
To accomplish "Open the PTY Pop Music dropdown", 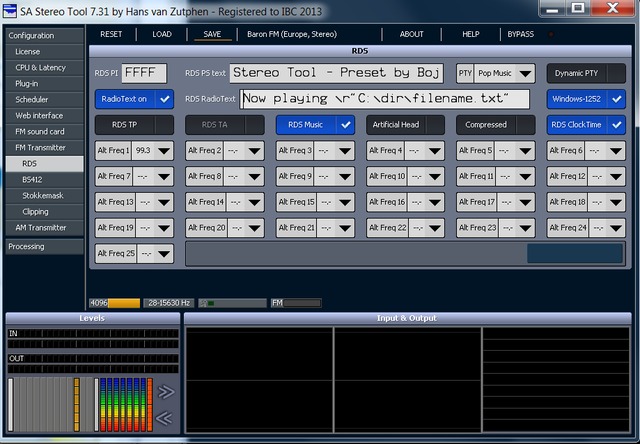I will [x=525, y=73].
